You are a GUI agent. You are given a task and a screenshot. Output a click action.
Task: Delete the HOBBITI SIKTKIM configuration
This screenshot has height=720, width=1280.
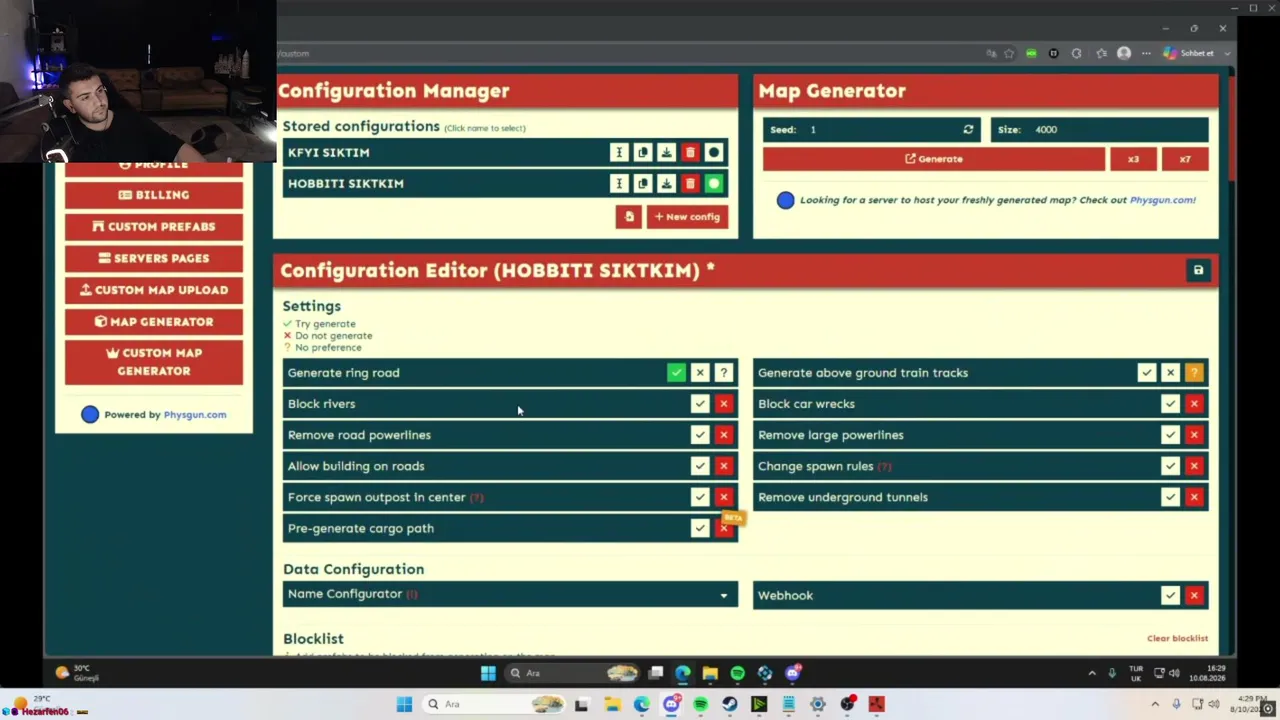pos(690,184)
